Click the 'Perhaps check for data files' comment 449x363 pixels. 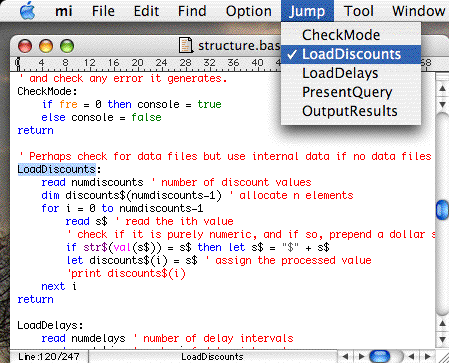click(225, 156)
